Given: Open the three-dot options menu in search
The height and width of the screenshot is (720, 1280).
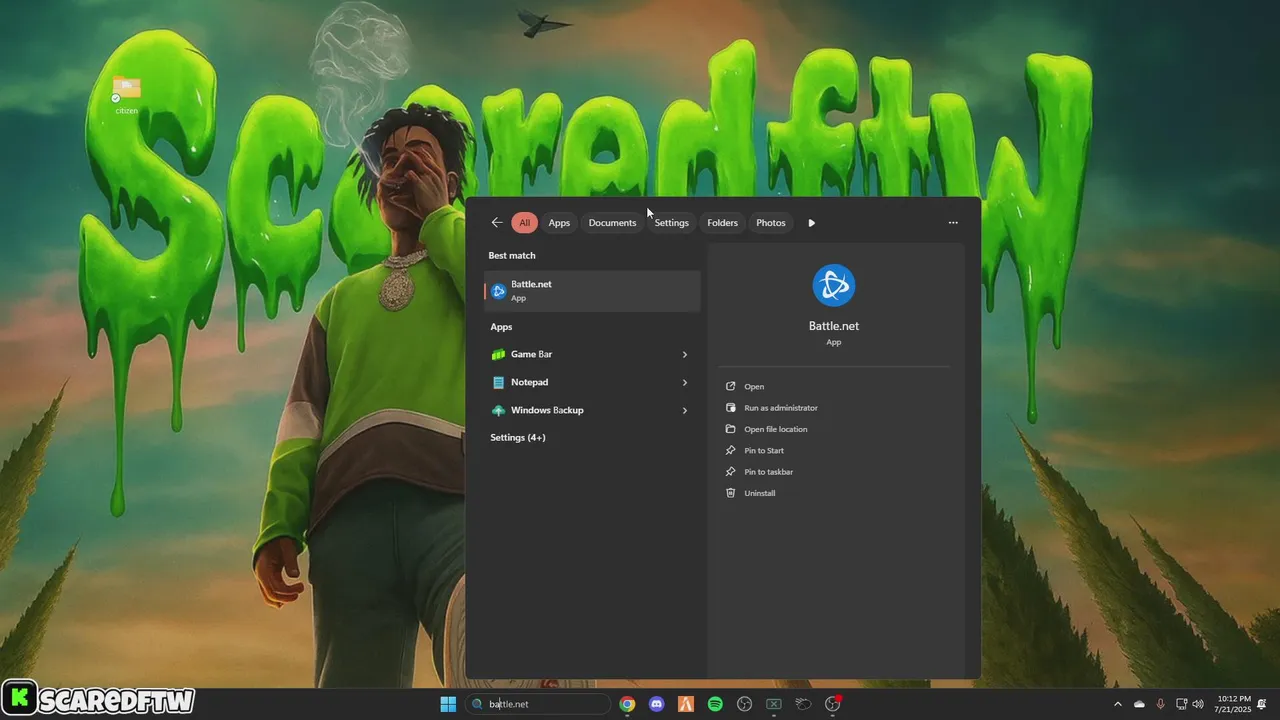Looking at the screenshot, I should [x=953, y=223].
